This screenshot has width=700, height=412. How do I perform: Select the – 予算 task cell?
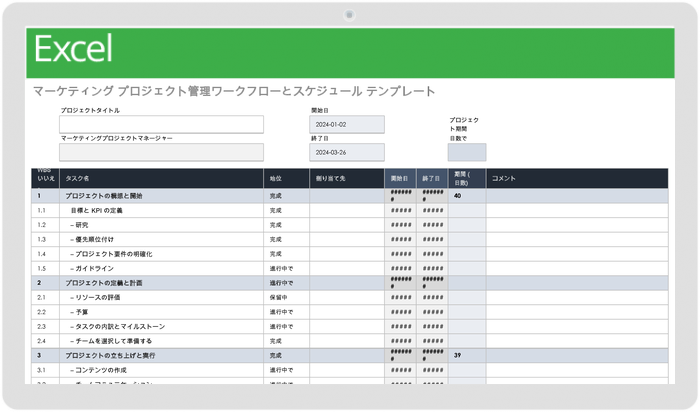[161, 312]
